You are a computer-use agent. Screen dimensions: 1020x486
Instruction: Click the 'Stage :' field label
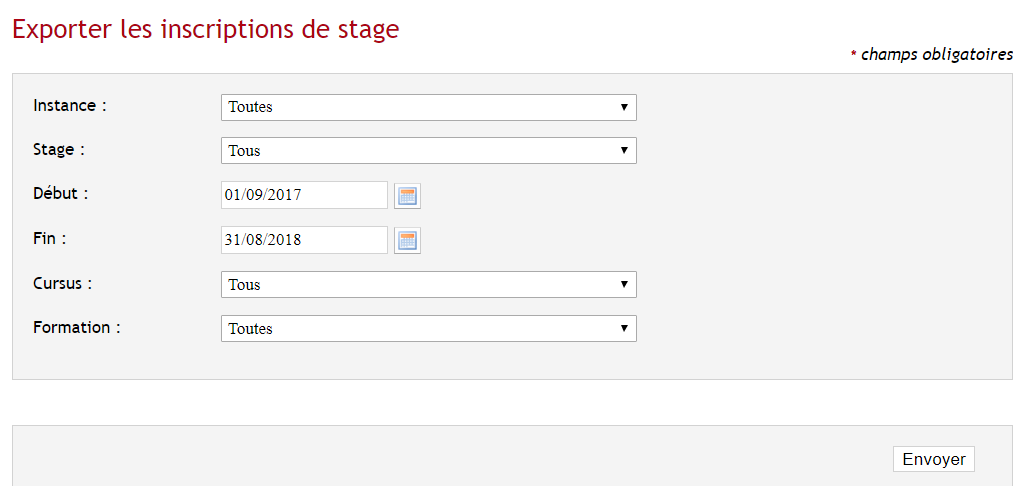pos(59,150)
